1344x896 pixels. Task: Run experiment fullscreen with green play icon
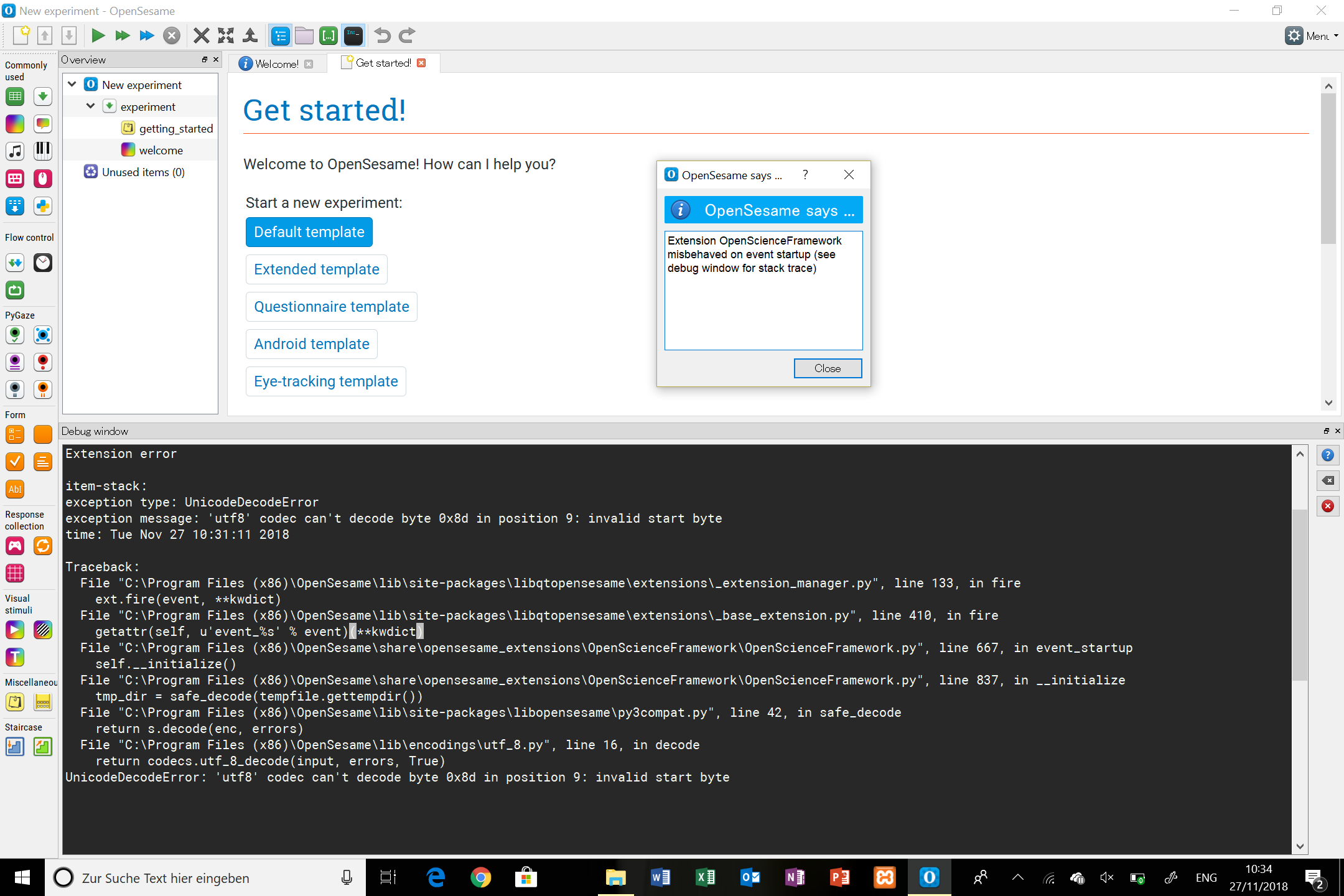[x=98, y=35]
